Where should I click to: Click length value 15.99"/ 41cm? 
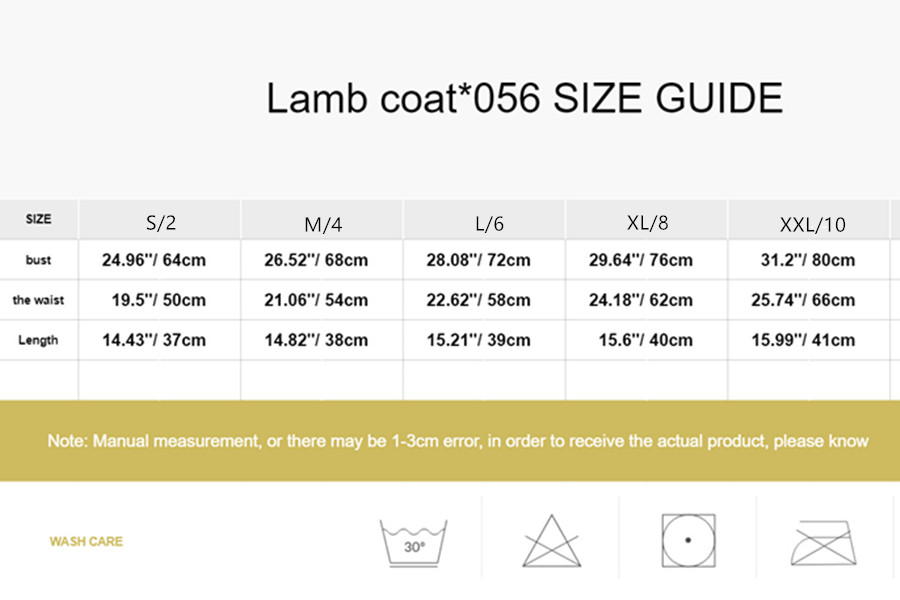(803, 340)
